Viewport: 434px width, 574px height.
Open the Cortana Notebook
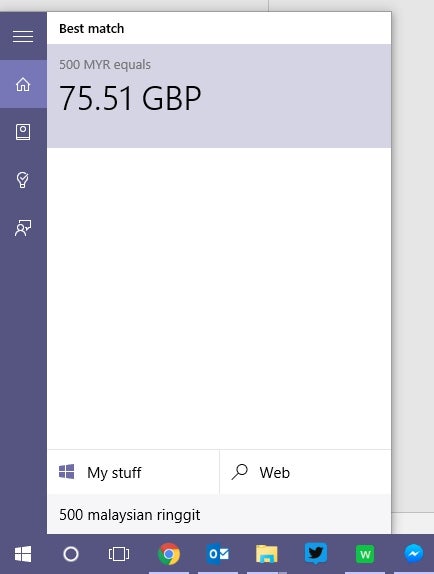[x=23, y=132]
